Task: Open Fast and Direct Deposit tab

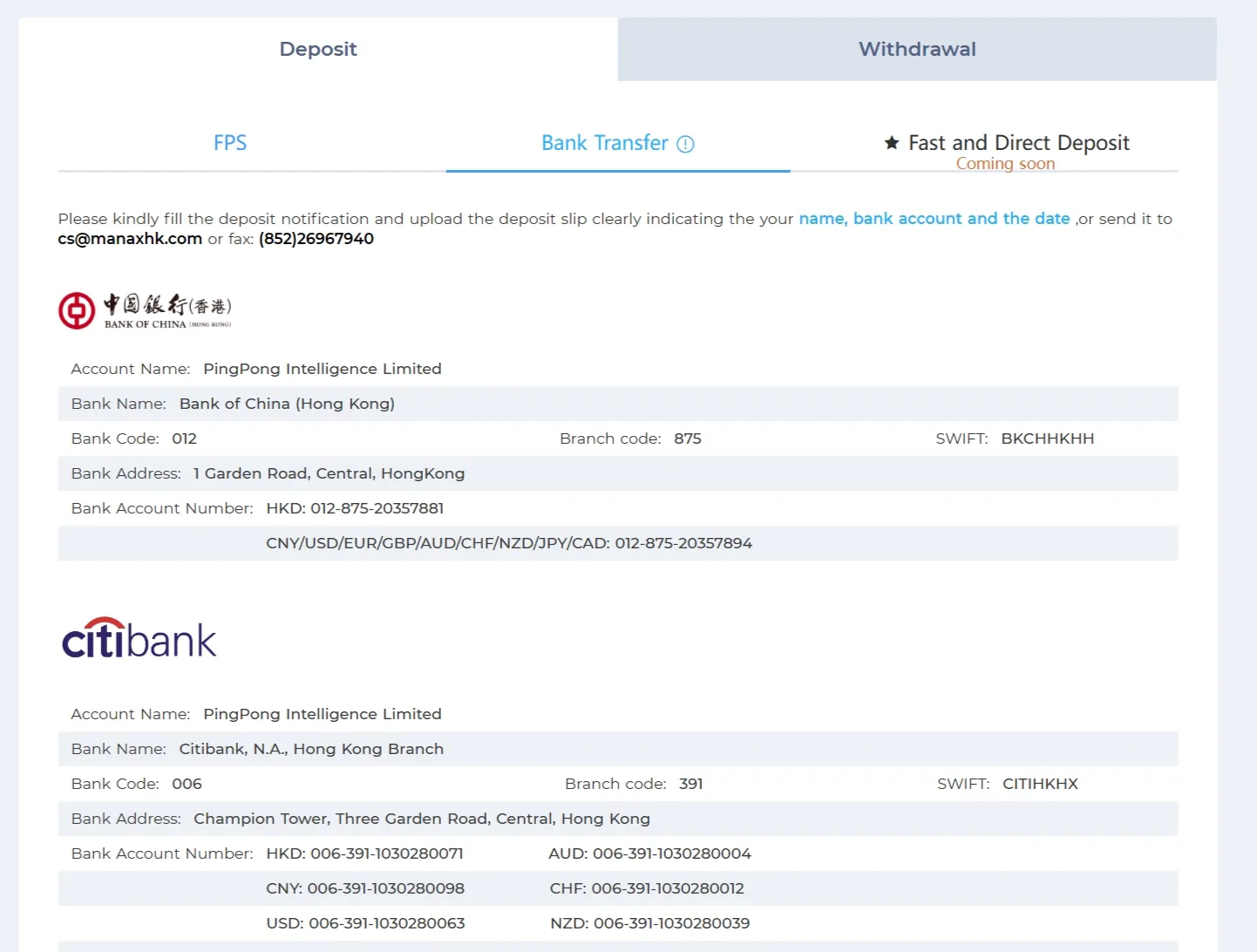Action: pyautogui.click(x=1018, y=143)
